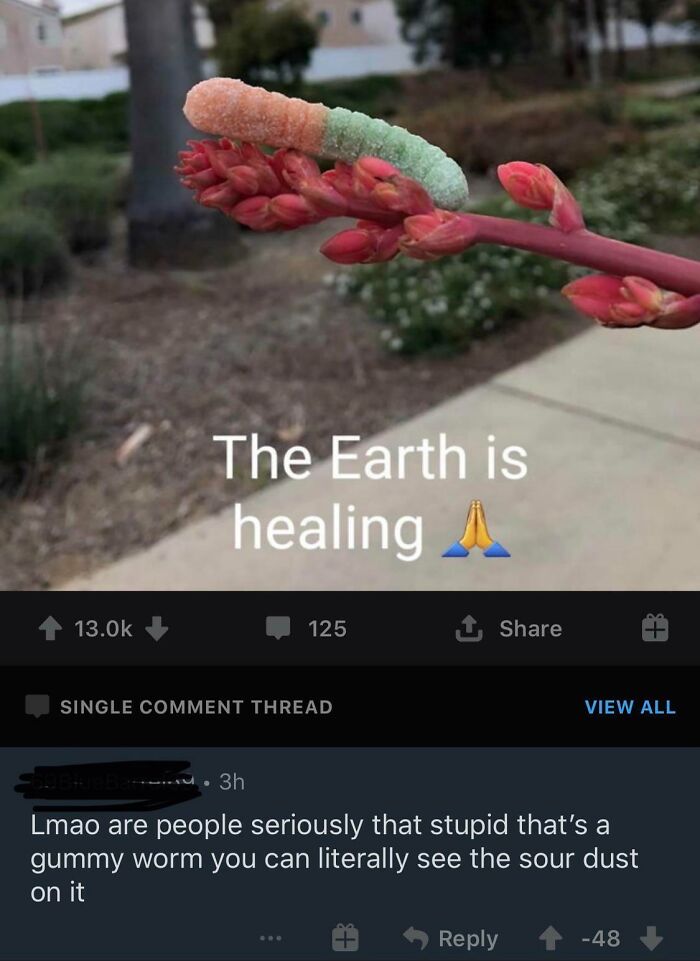The width and height of the screenshot is (700, 961).
Task: Give an award using the post's gift icon
Action: pos(655,628)
